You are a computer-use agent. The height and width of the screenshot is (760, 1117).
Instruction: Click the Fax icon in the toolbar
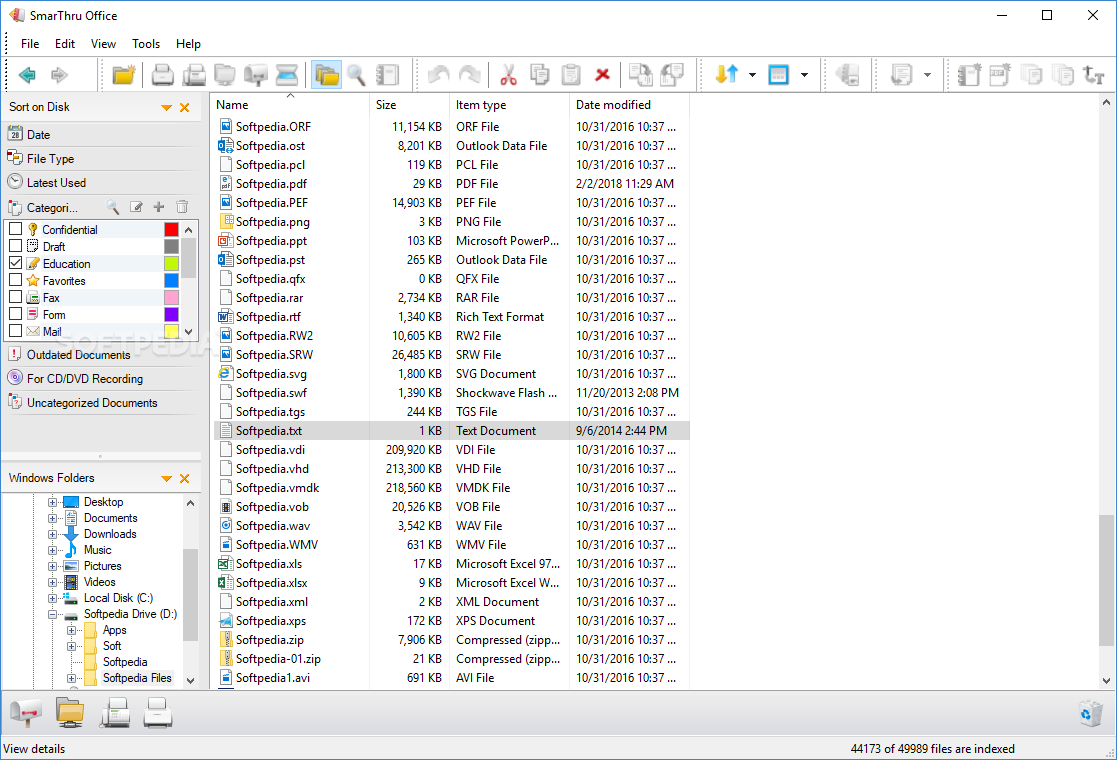pyautogui.click(x=194, y=74)
